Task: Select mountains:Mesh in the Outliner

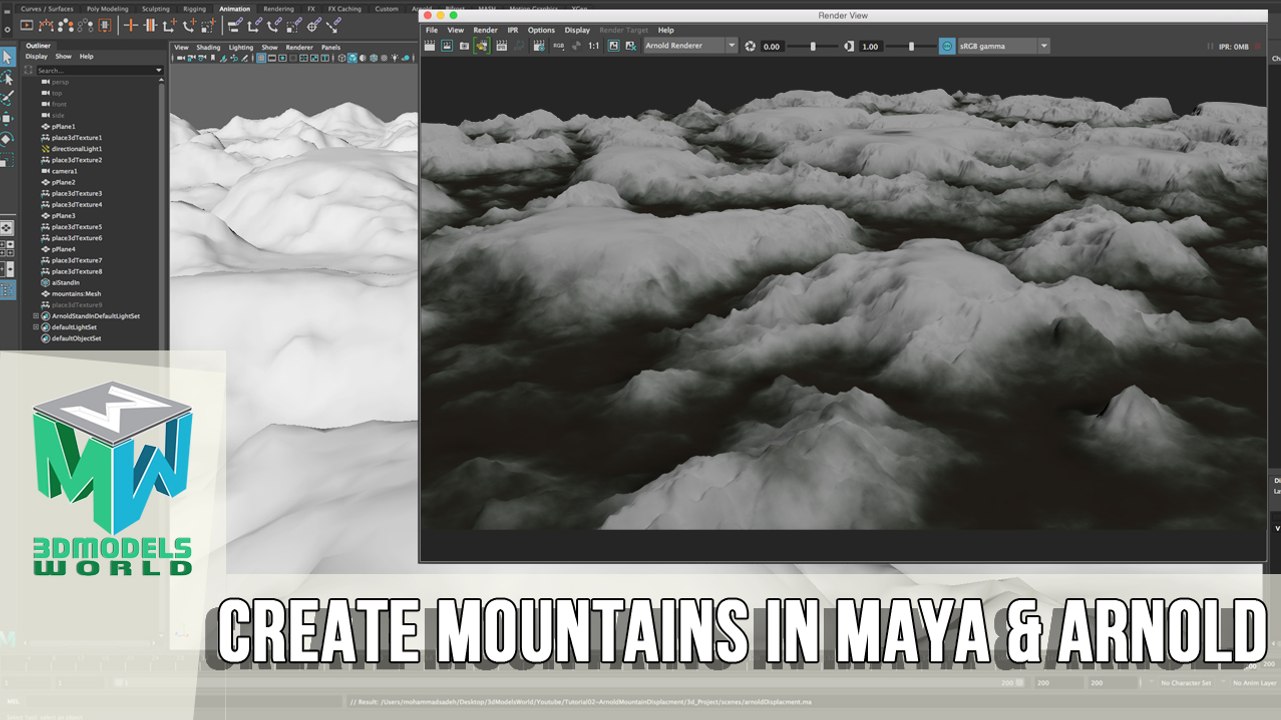Action: click(x=76, y=294)
